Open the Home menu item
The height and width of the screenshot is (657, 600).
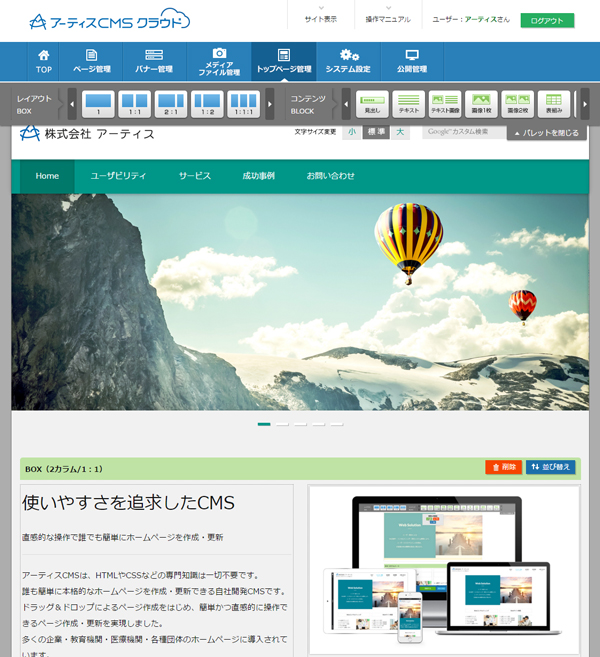pos(47,176)
